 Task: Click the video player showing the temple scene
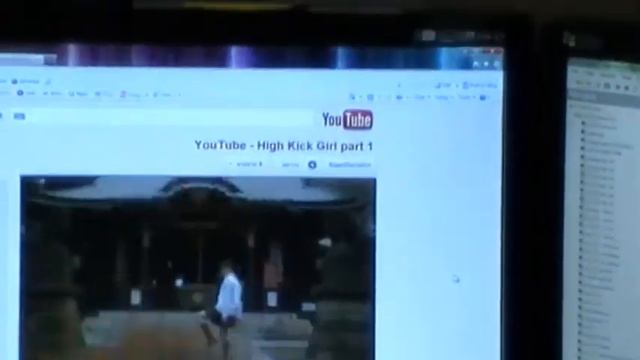(x=198, y=268)
